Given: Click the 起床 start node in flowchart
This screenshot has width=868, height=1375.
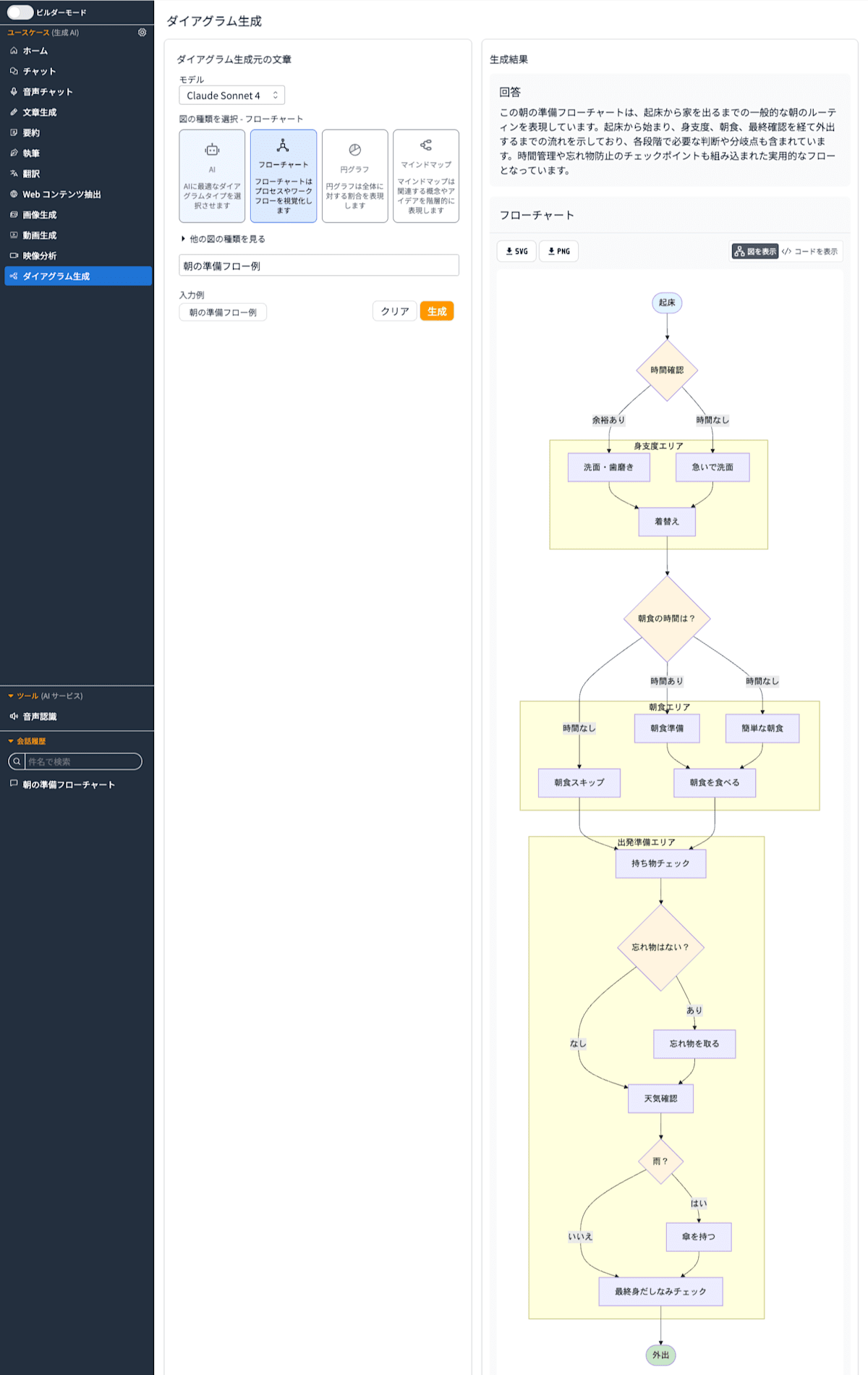Looking at the screenshot, I should pos(667,302).
